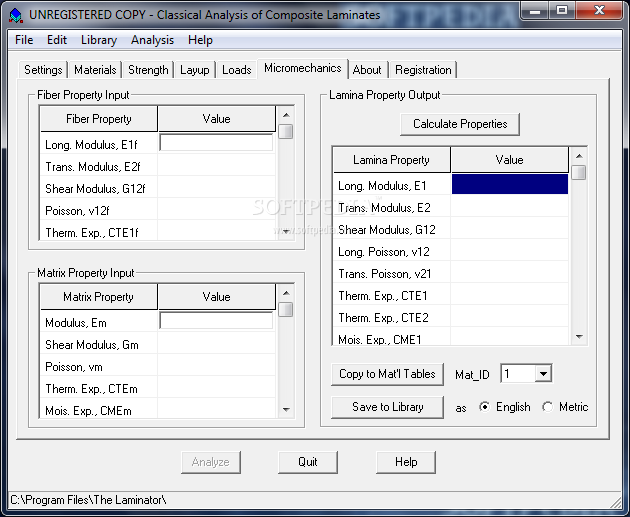The height and width of the screenshot is (517, 630).
Task: Open the Registration tab
Action: (423, 70)
